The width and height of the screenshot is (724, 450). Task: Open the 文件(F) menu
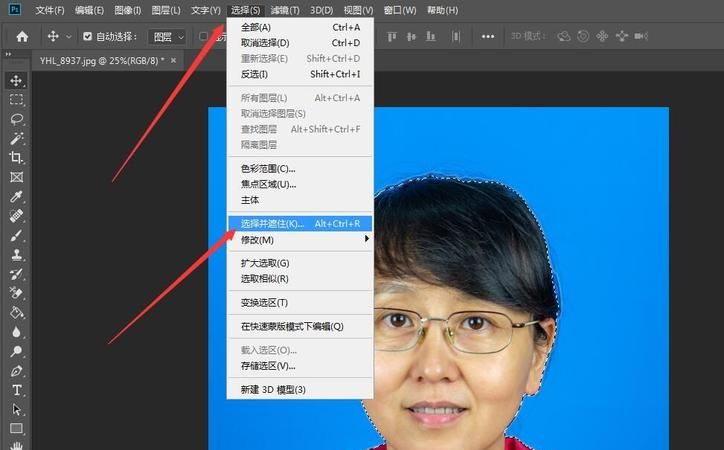[50, 10]
